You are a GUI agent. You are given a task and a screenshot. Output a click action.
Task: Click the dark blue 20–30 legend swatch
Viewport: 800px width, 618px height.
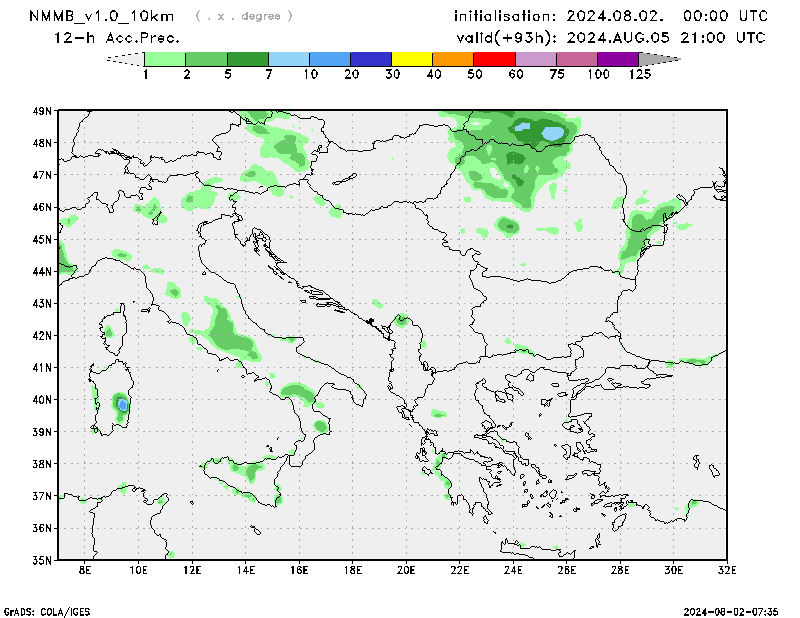click(x=371, y=59)
